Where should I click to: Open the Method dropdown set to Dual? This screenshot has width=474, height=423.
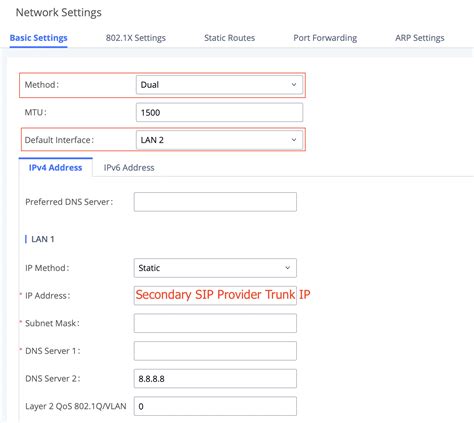tap(219, 85)
